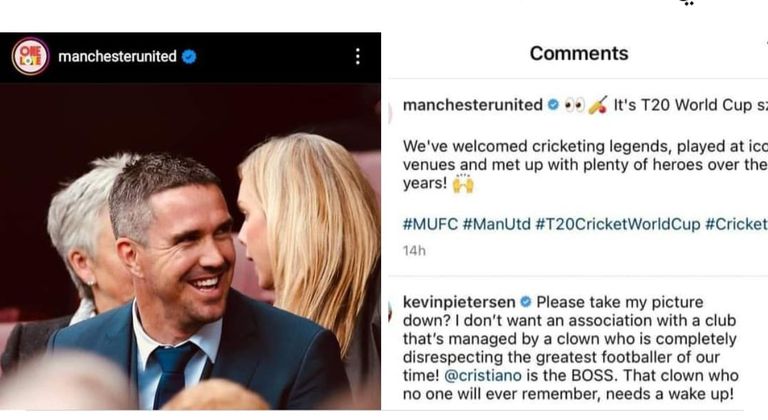This screenshot has width=768, height=420.
Task: Click the 14h timestamp under caption
Action: click(x=414, y=250)
